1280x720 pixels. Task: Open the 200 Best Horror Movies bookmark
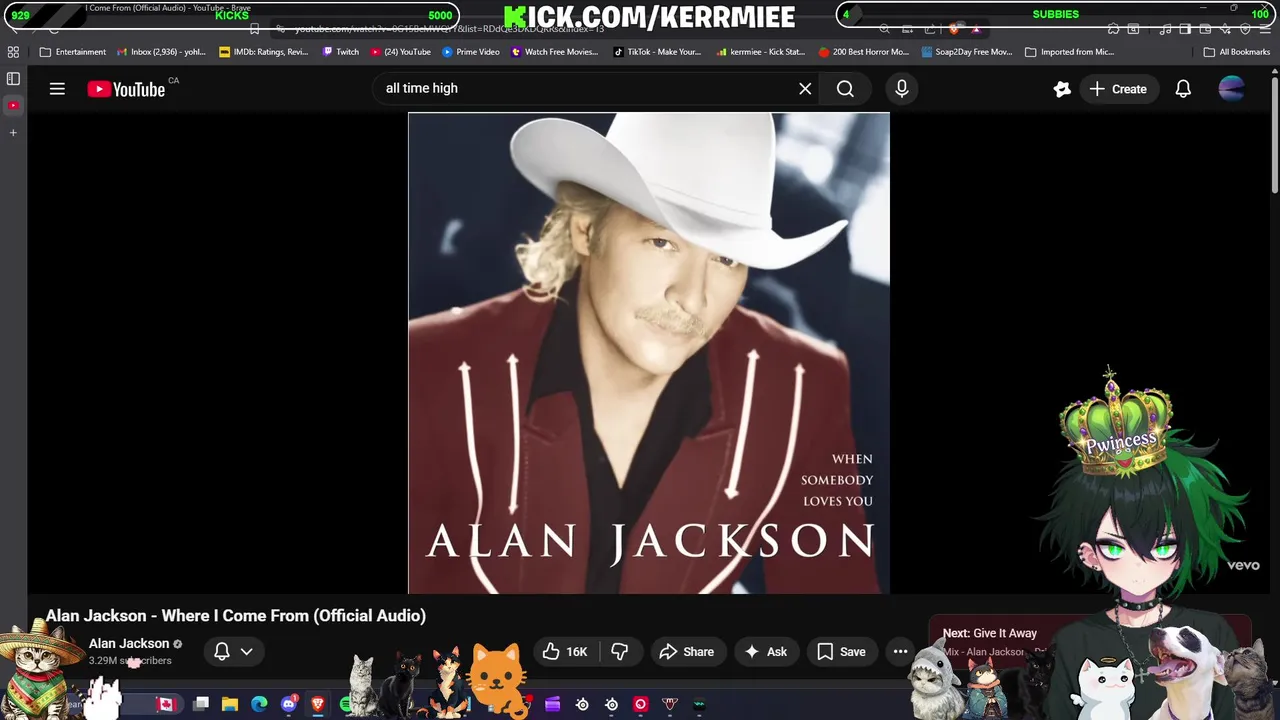(x=864, y=52)
